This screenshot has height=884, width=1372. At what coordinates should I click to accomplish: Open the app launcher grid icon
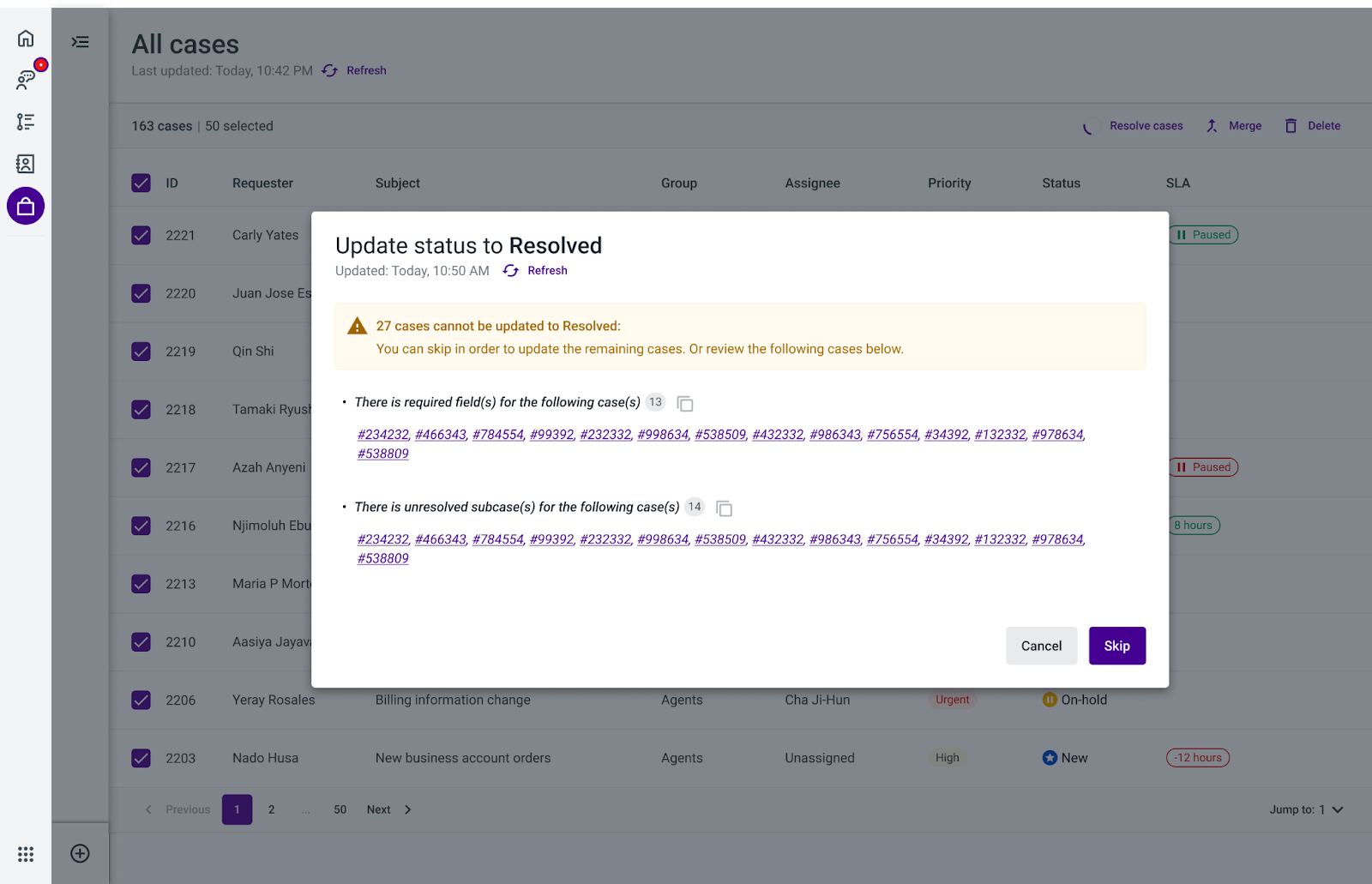25,854
